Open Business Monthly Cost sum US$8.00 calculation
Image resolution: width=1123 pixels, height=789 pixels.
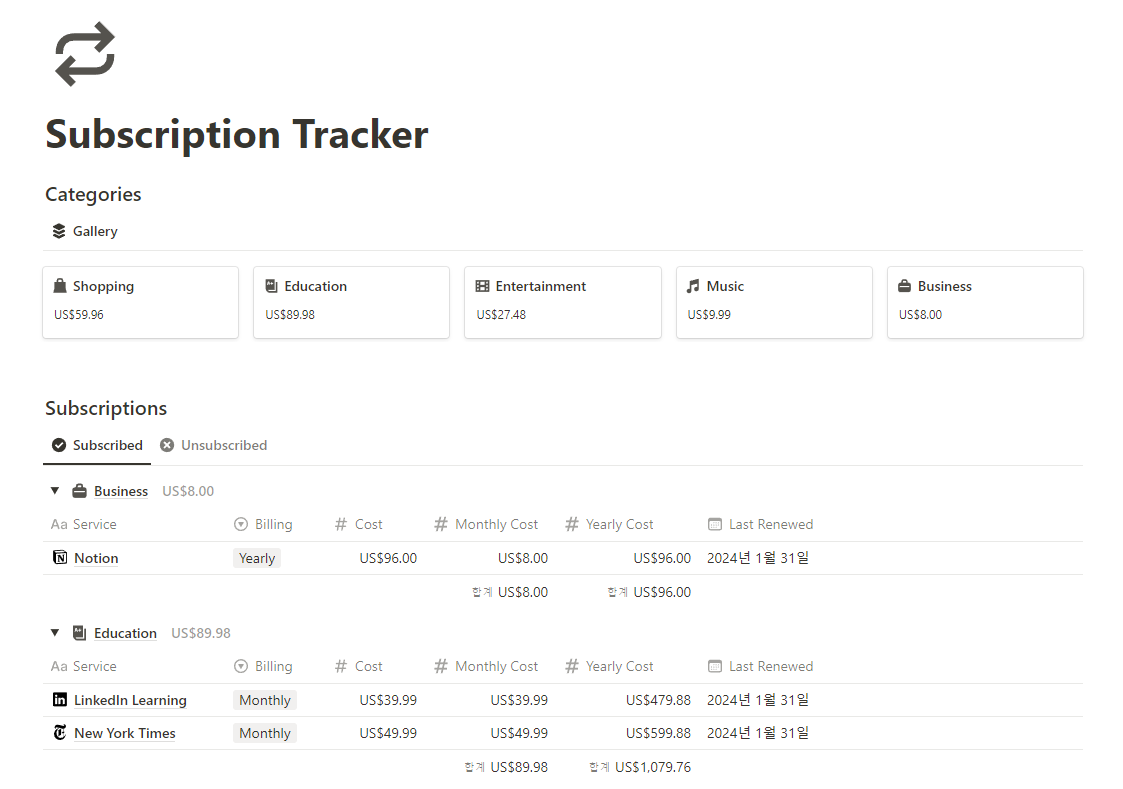click(x=510, y=592)
